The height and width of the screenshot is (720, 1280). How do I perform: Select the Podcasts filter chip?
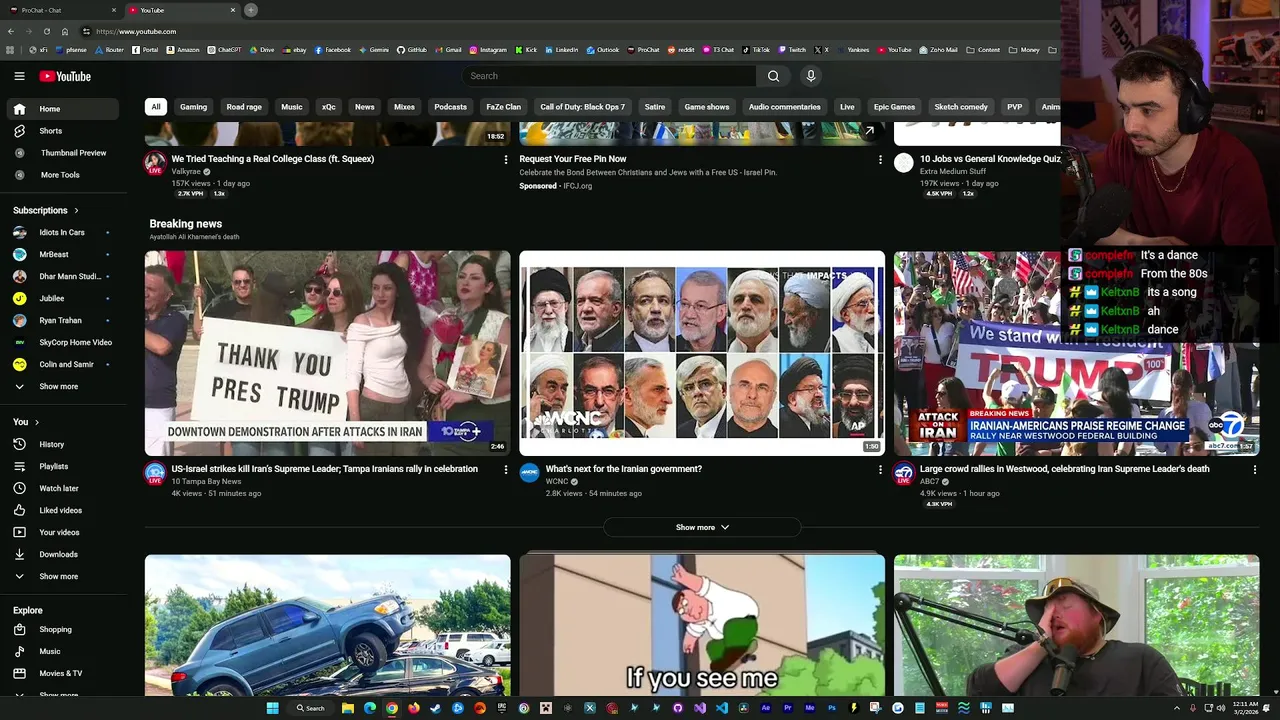[x=450, y=107]
